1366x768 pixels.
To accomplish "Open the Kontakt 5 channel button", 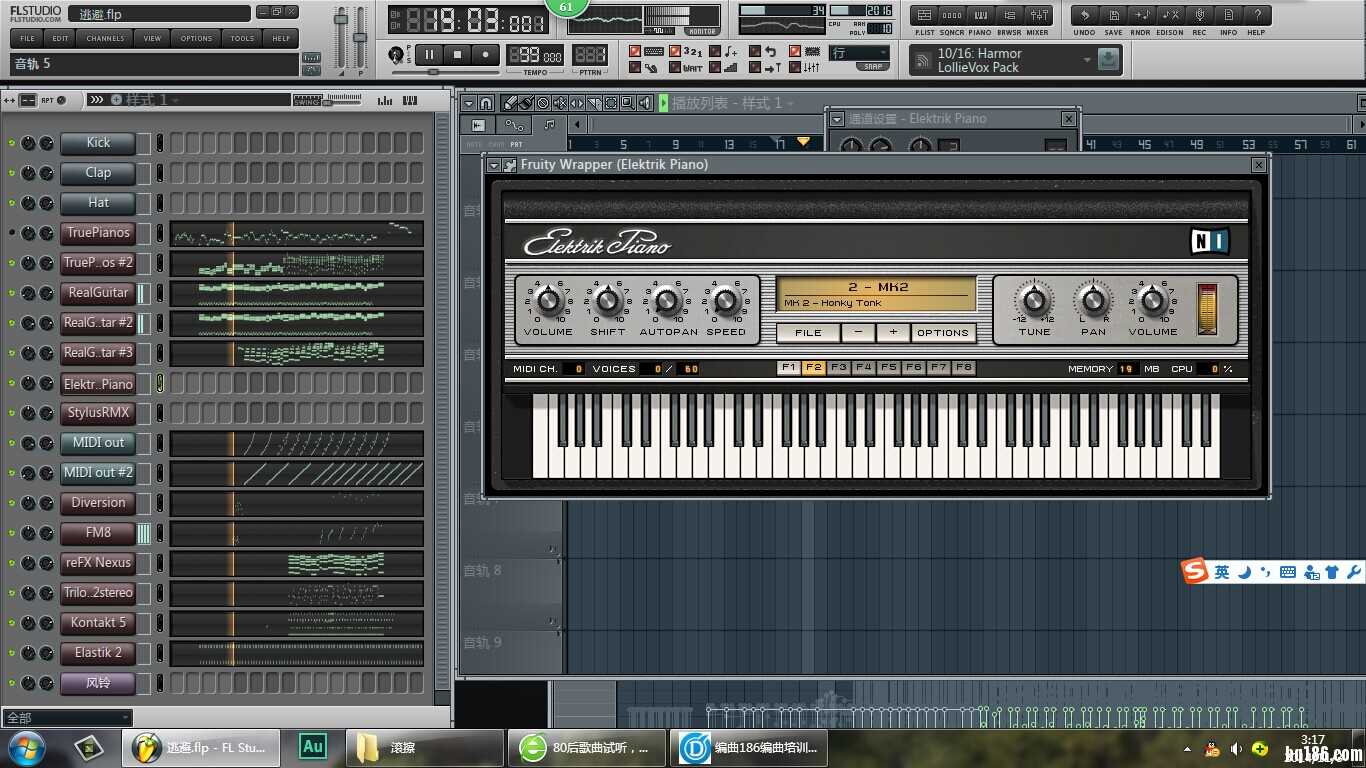I will [98, 623].
